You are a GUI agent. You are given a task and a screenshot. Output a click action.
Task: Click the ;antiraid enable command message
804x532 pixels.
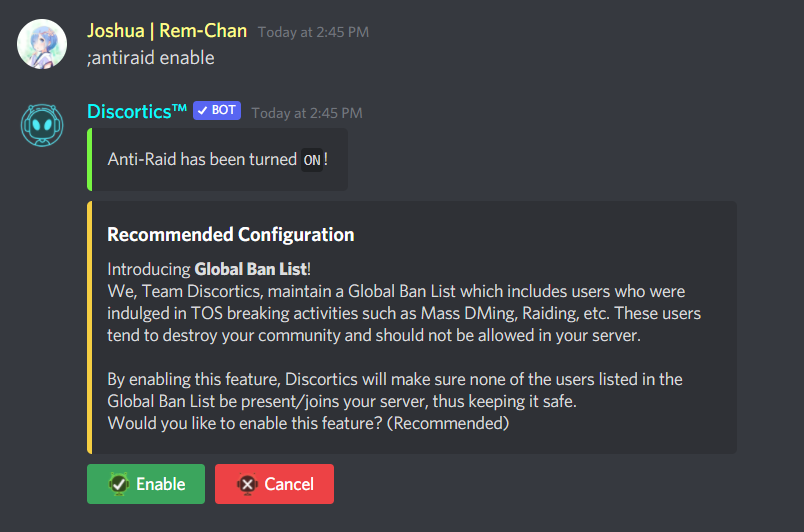151,57
